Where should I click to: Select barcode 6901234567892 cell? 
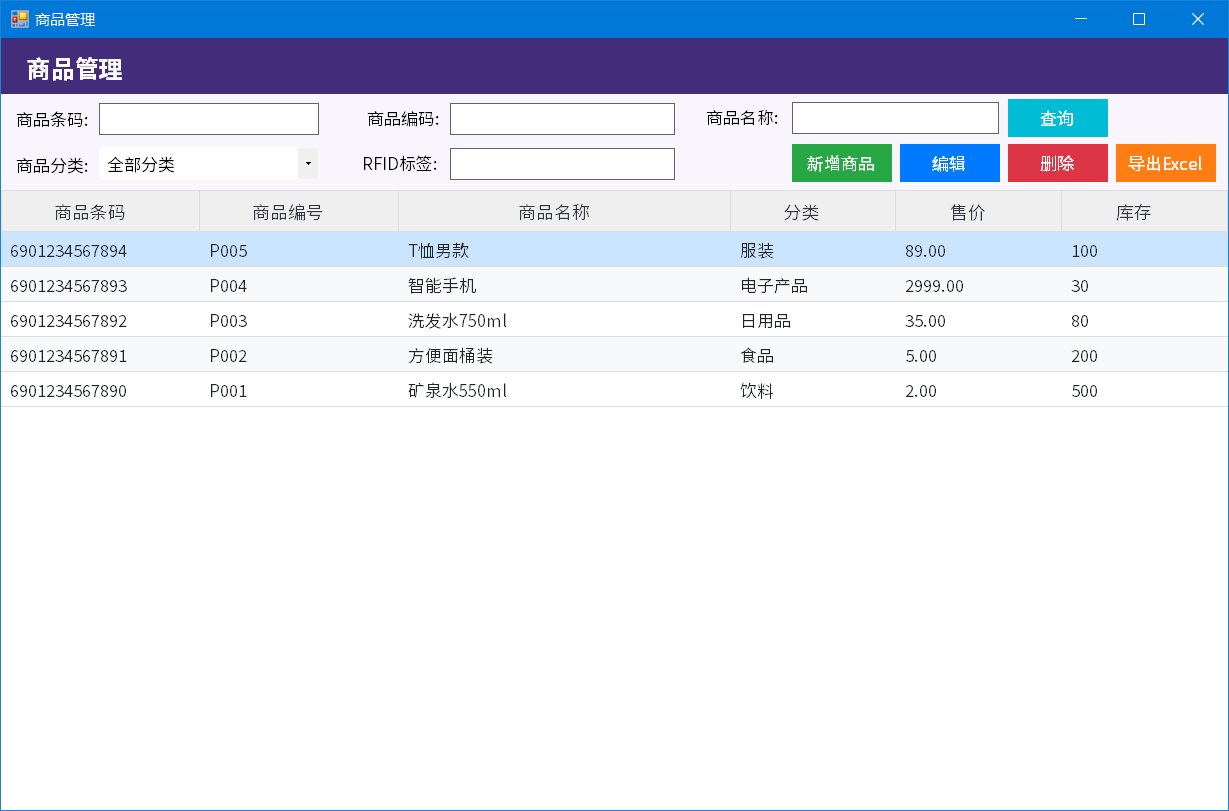pos(100,320)
